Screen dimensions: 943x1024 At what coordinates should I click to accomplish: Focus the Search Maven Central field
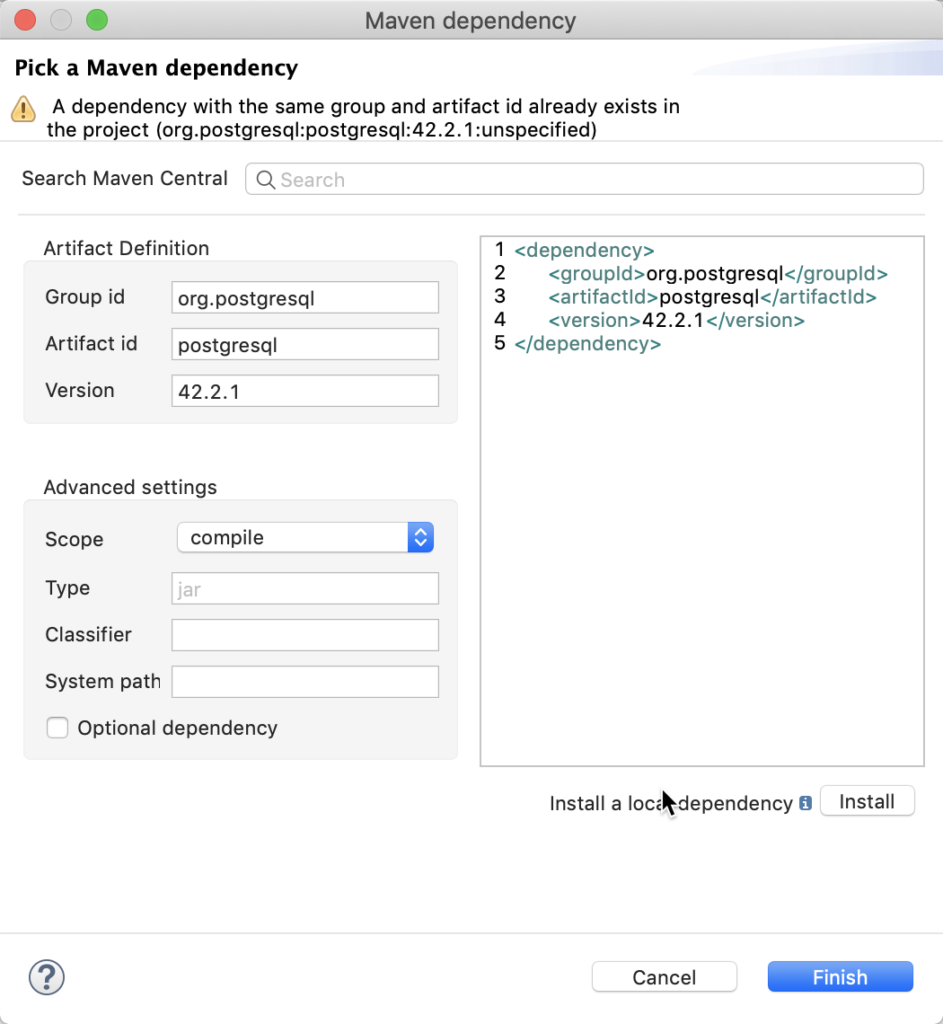click(x=600, y=180)
